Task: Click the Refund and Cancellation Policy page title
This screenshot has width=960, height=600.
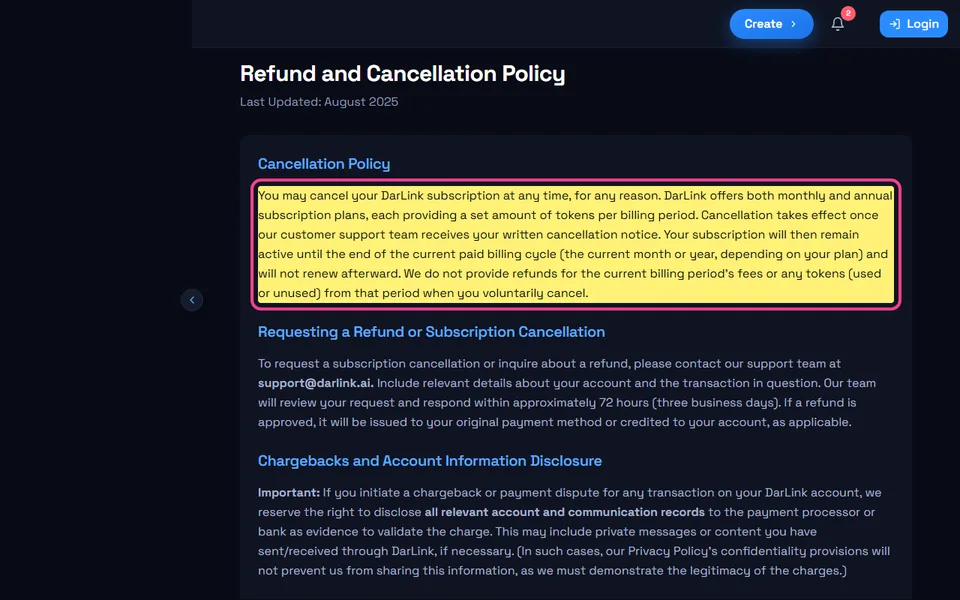Action: pos(402,73)
